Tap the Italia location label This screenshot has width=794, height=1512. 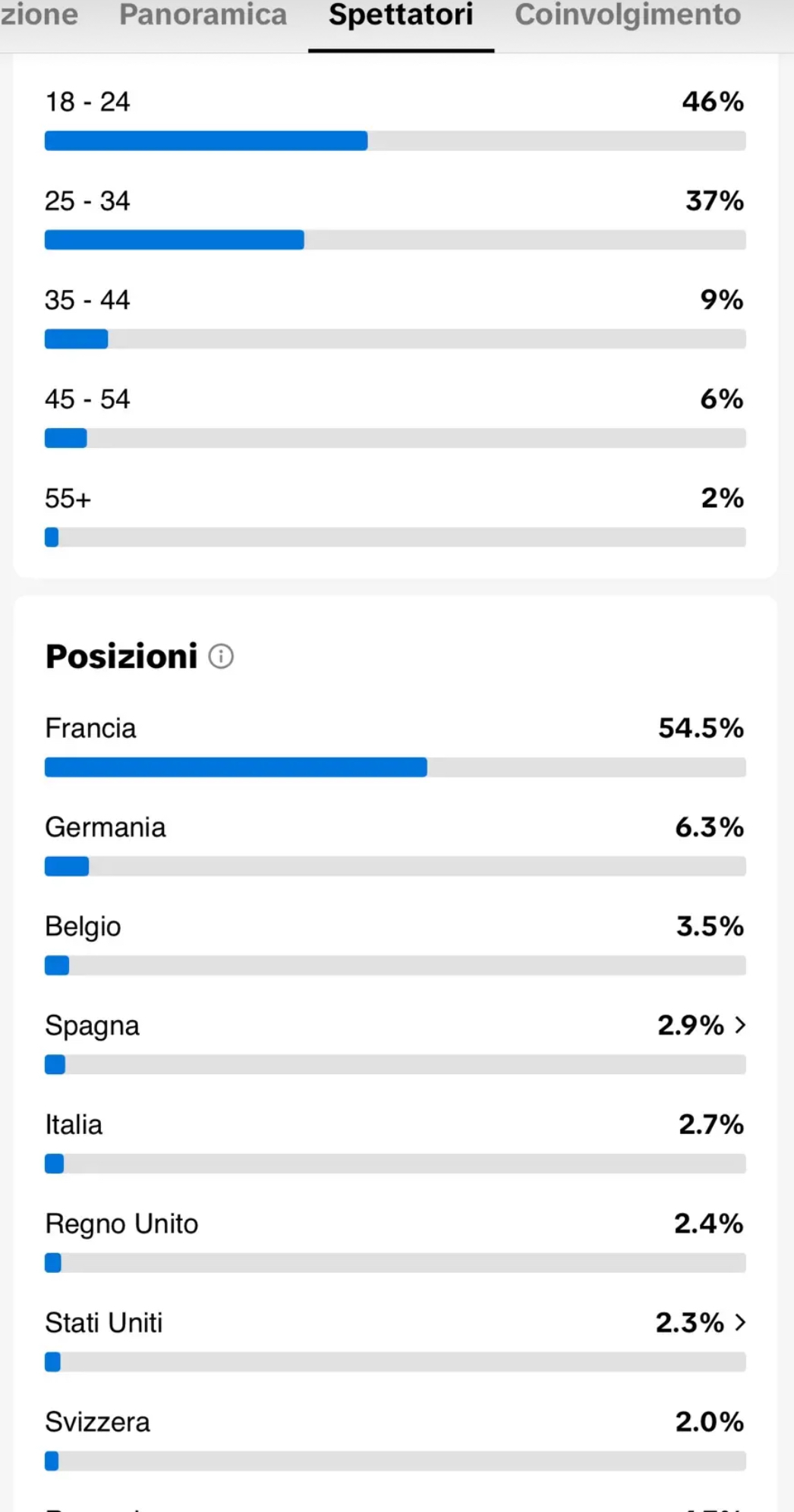tap(74, 1125)
